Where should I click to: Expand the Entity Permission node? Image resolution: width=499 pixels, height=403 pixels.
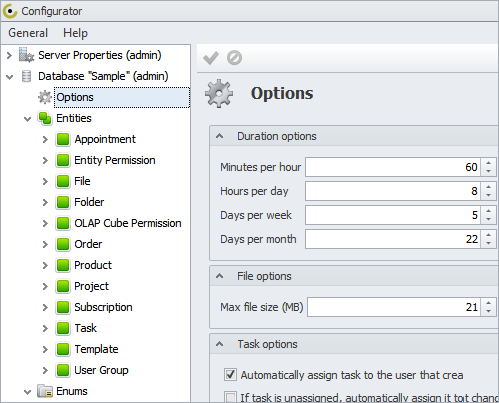tap(45, 160)
